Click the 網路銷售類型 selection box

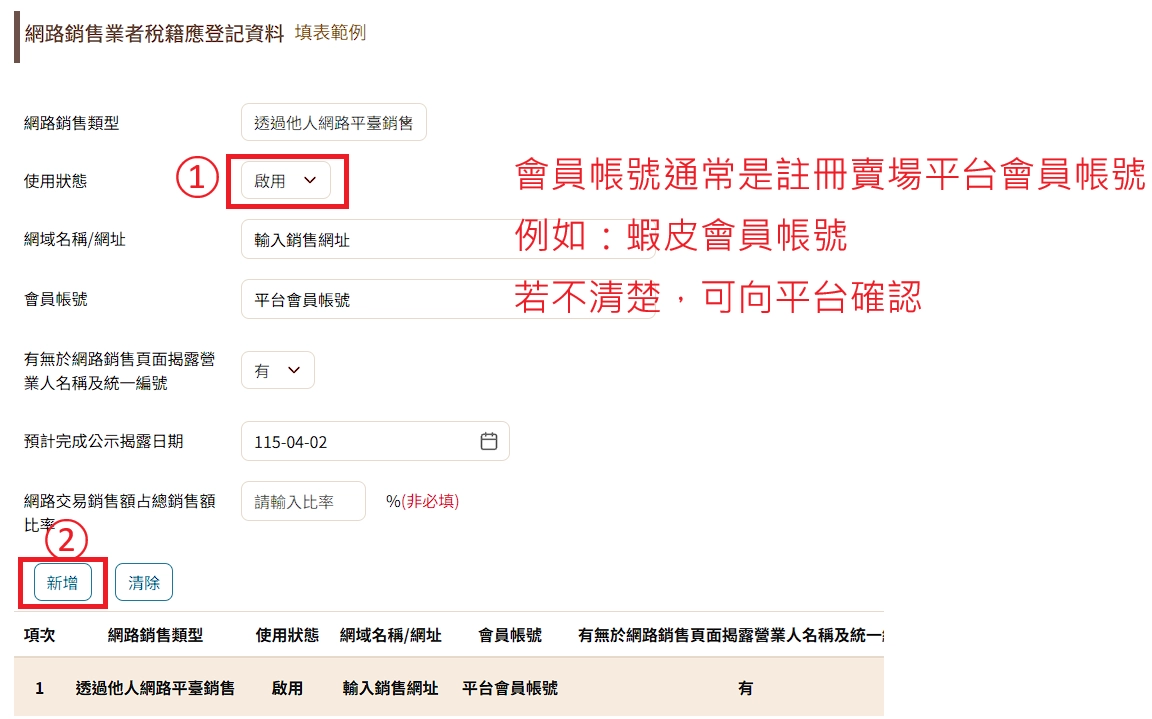333,122
